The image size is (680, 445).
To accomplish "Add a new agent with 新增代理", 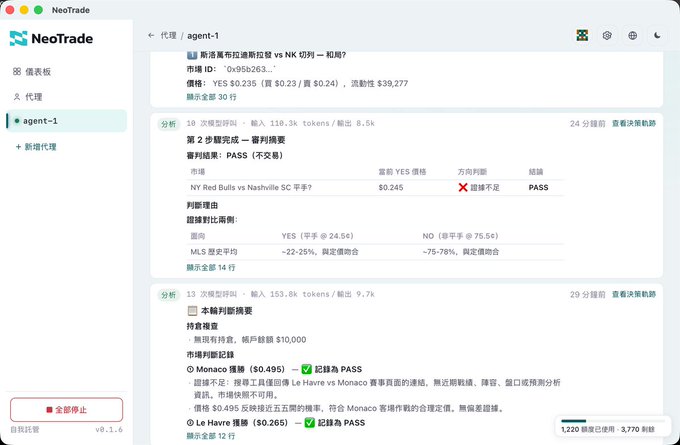I will point(36,147).
